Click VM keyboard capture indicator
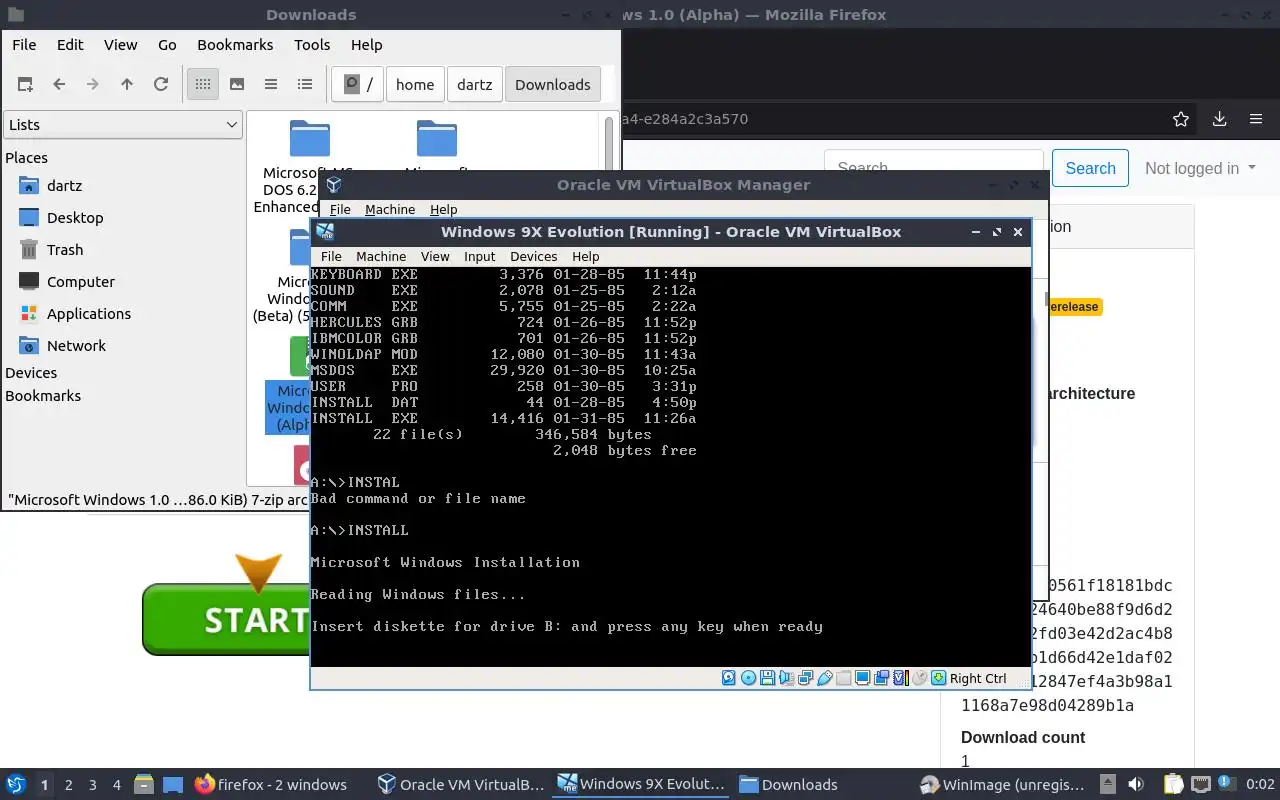Image resolution: width=1280 pixels, height=800 pixels. pos(939,678)
